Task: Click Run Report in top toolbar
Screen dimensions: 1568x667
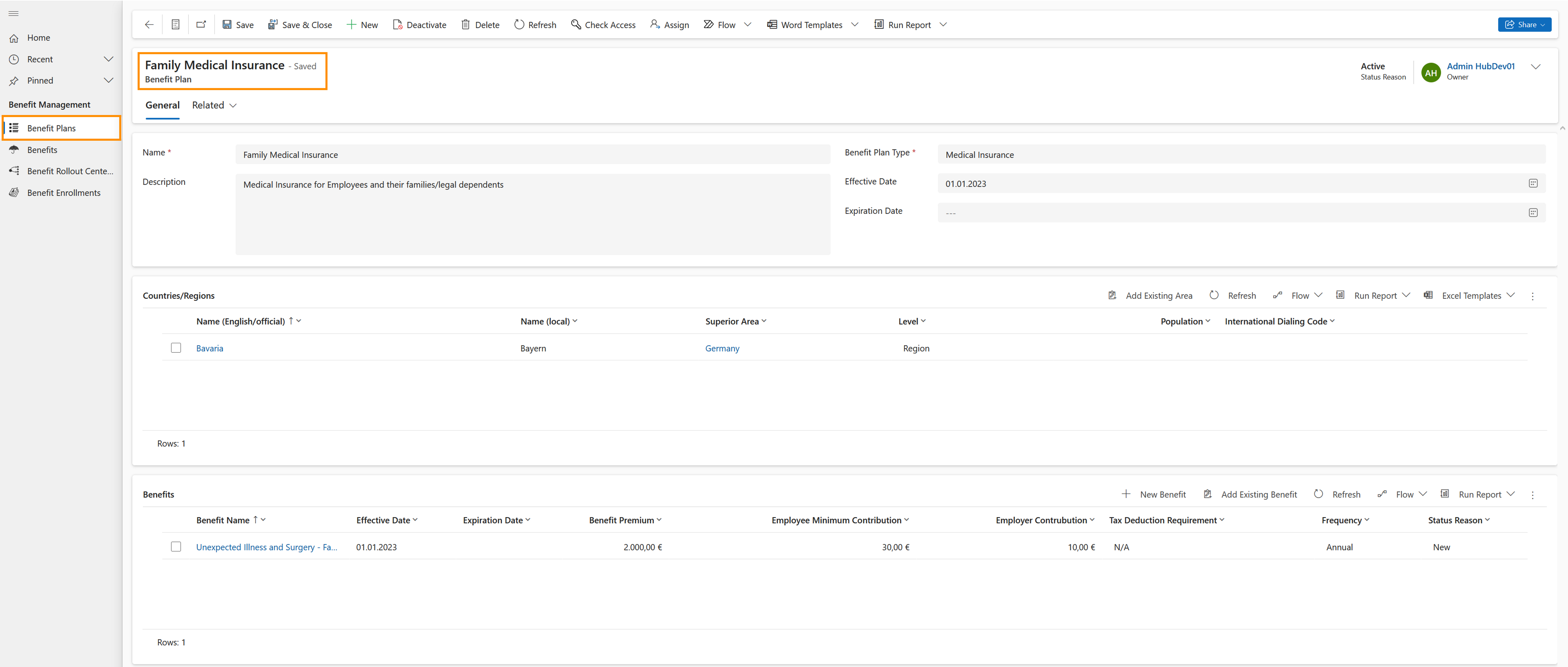Action: pos(903,25)
